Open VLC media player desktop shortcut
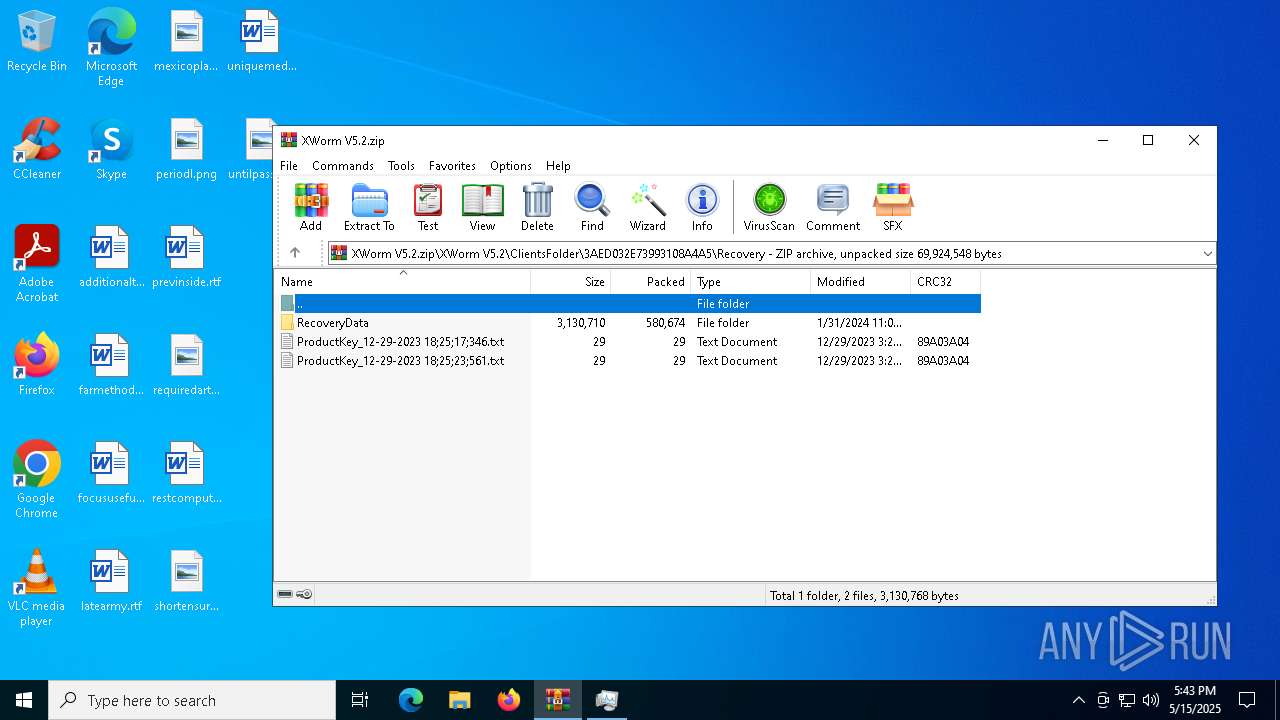1280x720 pixels. pyautogui.click(x=37, y=588)
